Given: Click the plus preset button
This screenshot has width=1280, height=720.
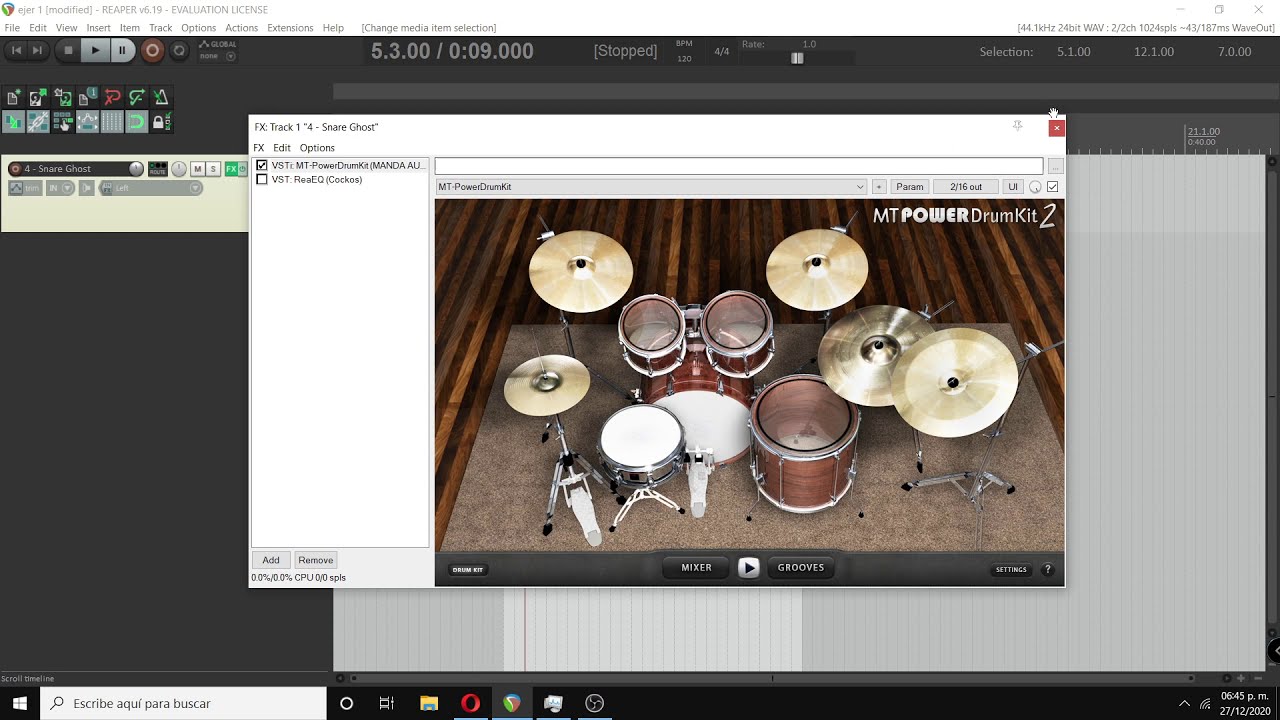Looking at the screenshot, I should pos(879,187).
